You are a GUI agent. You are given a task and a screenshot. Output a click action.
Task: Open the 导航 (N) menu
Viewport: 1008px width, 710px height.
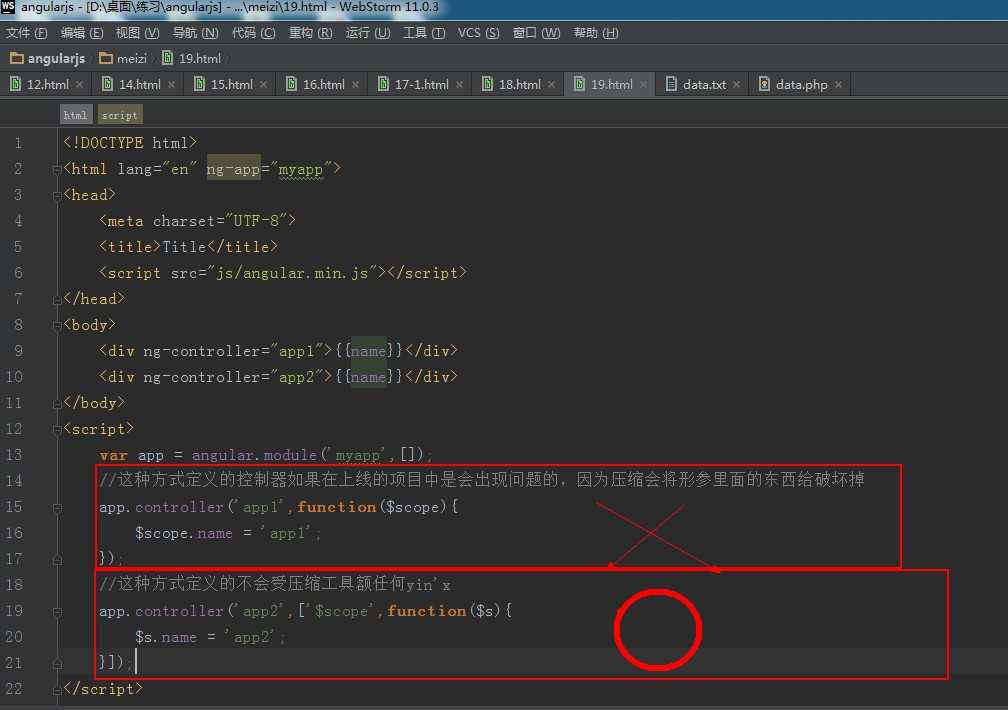pos(195,33)
